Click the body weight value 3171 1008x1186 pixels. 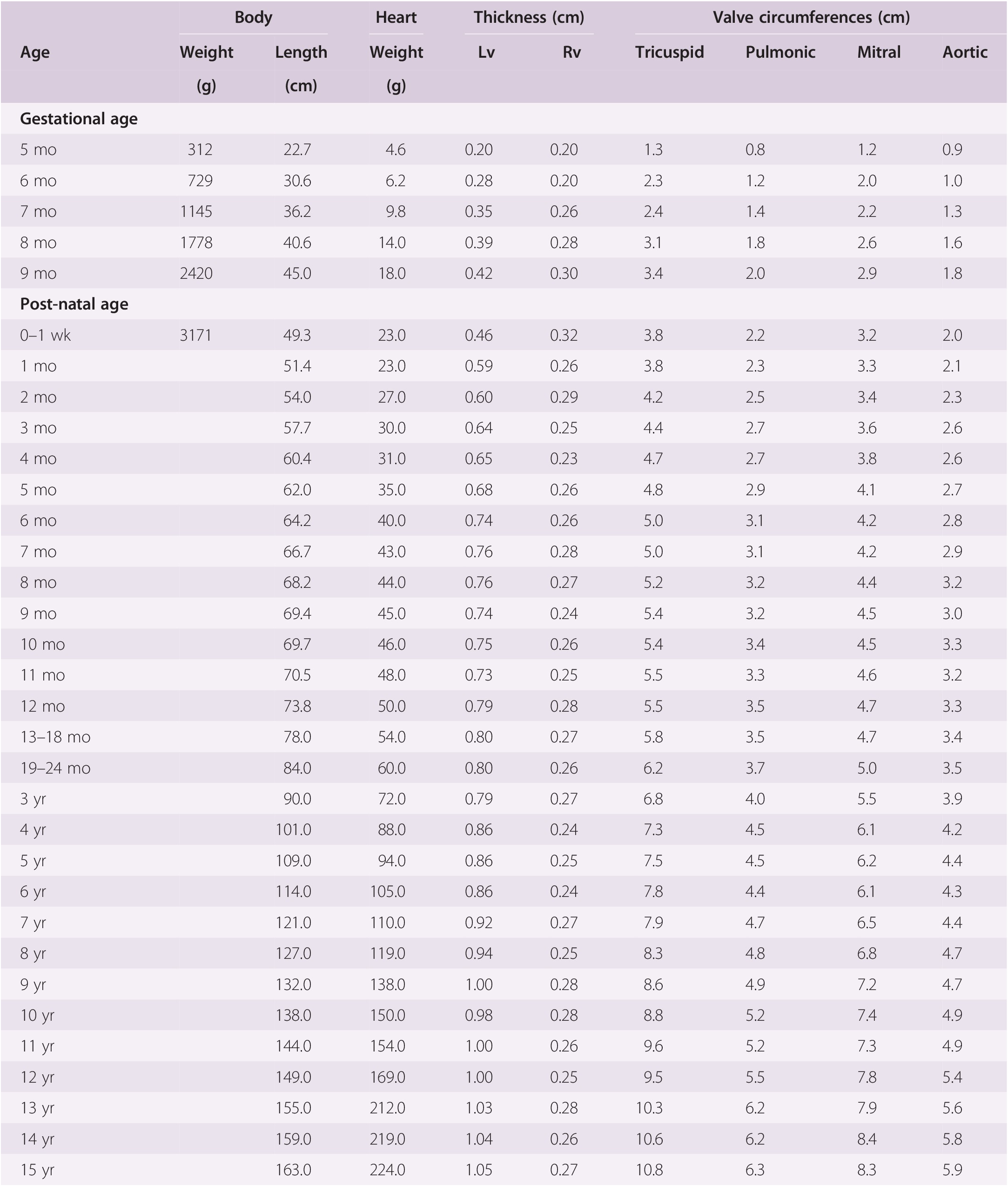point(196,336)
